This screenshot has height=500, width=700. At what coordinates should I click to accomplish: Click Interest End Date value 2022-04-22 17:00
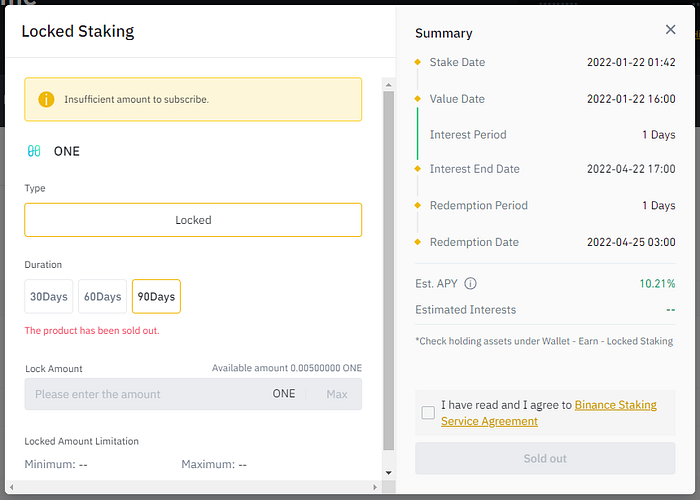(631, 169)
